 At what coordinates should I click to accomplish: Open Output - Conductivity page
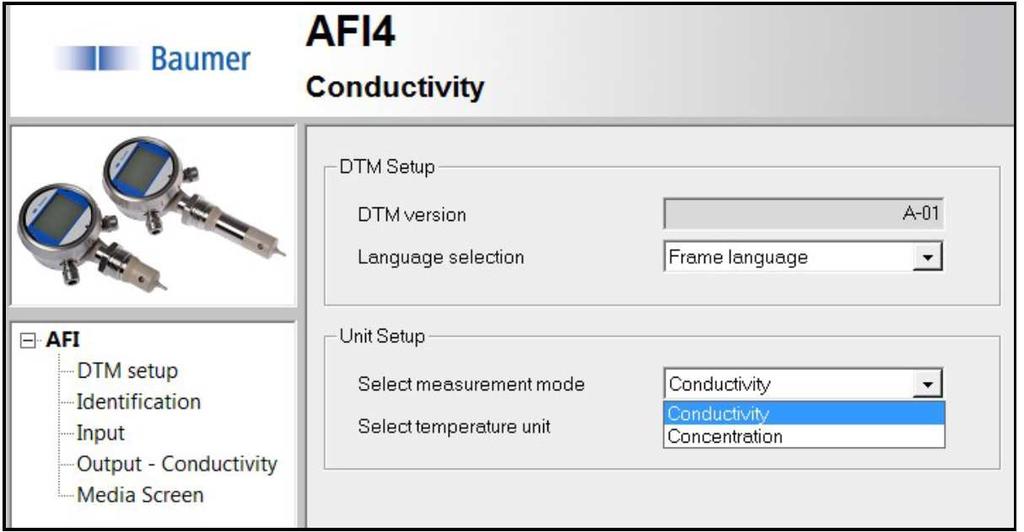tap(177, 464)
